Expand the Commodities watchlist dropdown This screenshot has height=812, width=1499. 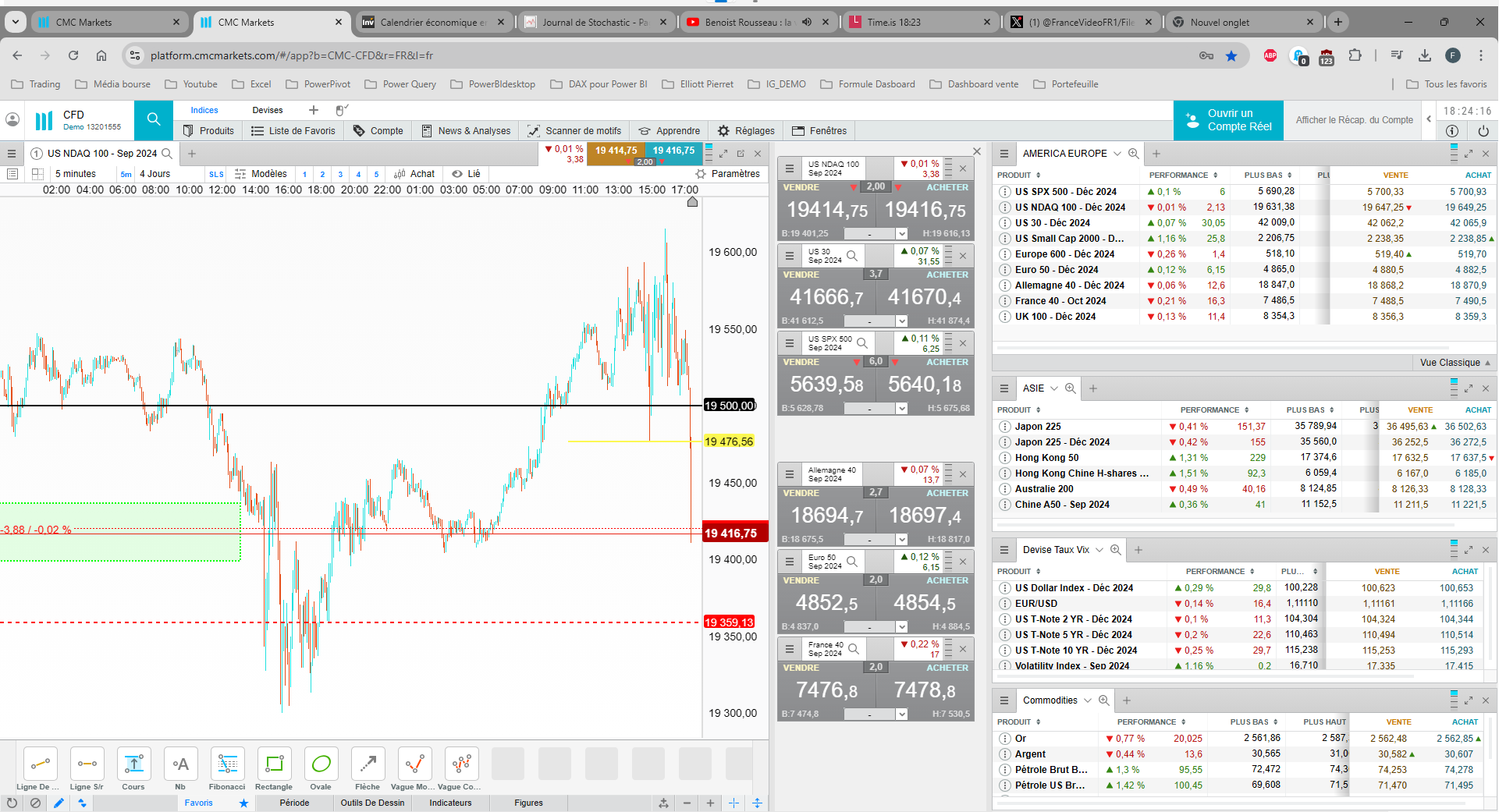[x=1088, y=700]
